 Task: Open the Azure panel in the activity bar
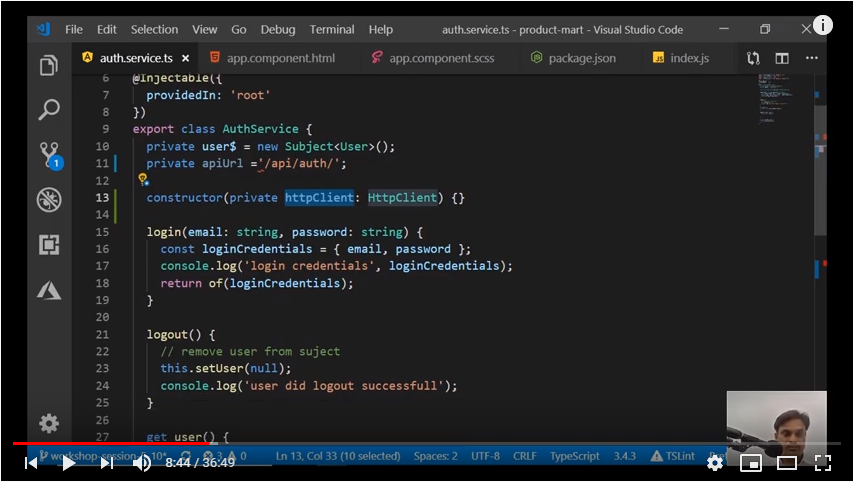(48, 290)
